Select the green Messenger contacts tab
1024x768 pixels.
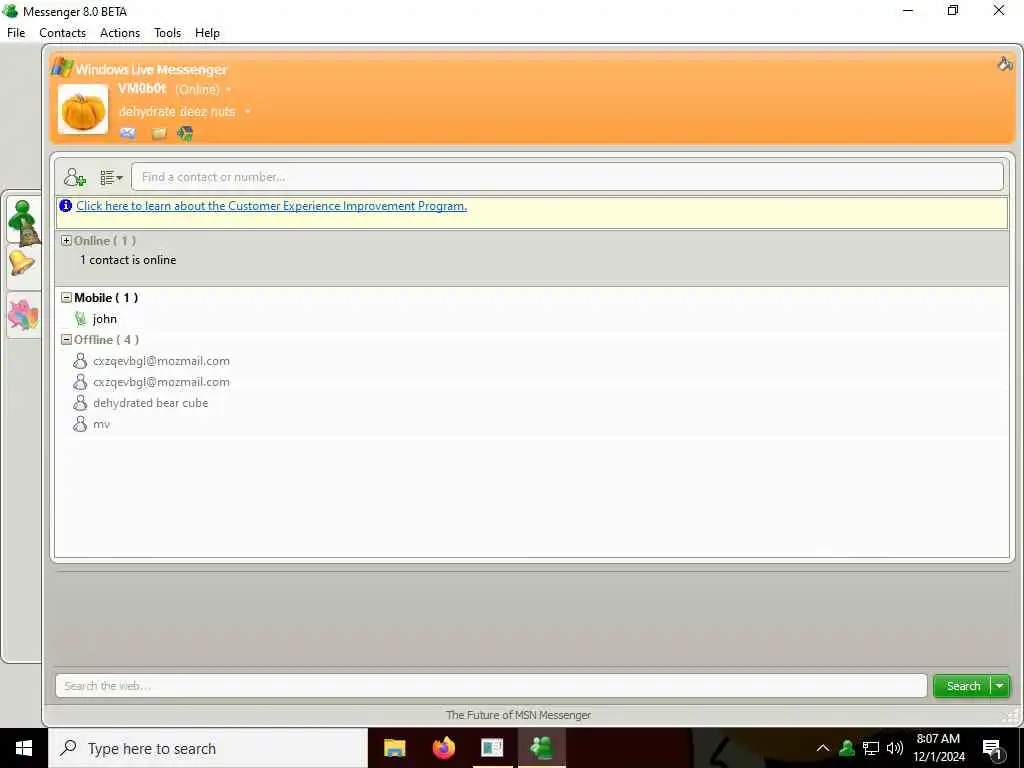tap(24, 221)
